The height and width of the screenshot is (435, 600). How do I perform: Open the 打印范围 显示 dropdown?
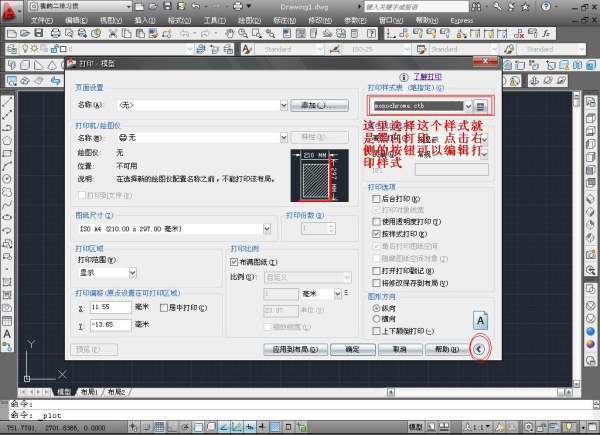click(133, 272)
